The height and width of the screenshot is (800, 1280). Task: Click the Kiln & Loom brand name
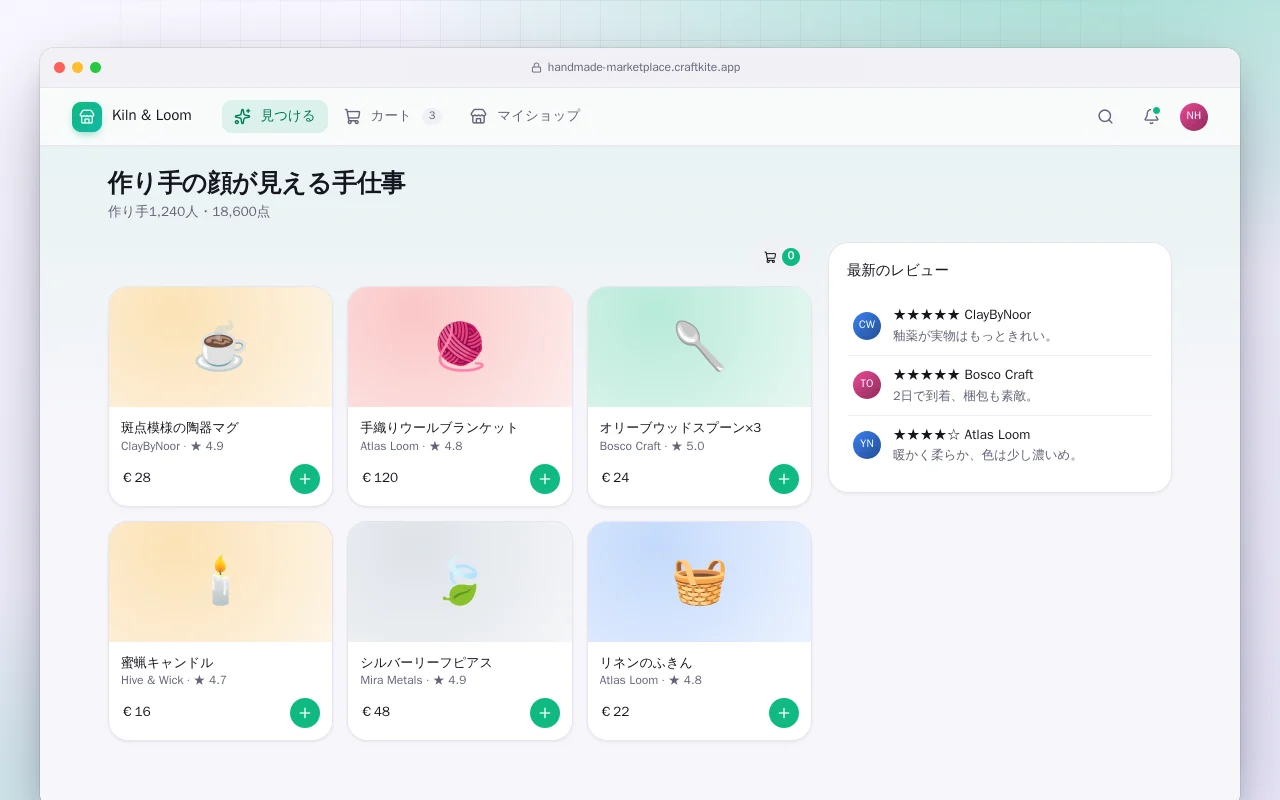[x=152, y=116]
